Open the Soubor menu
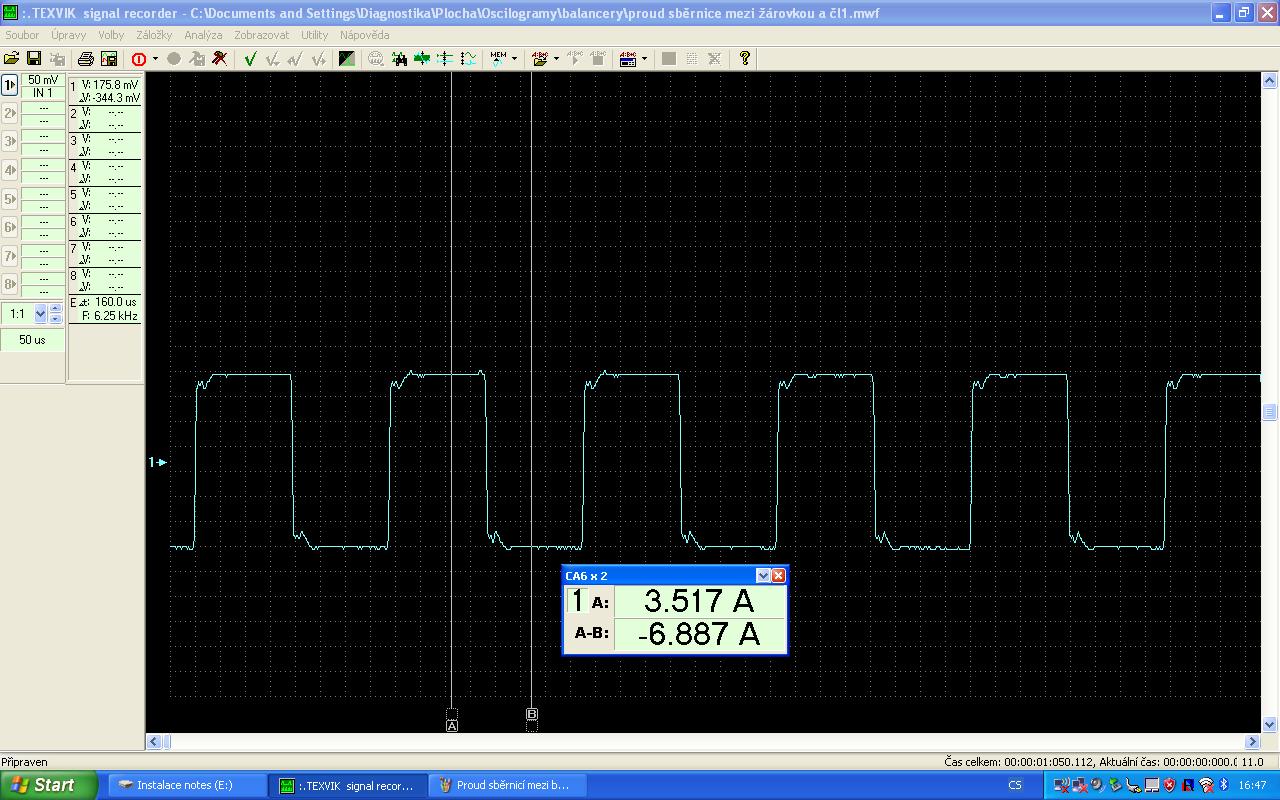 coord(22,35)
